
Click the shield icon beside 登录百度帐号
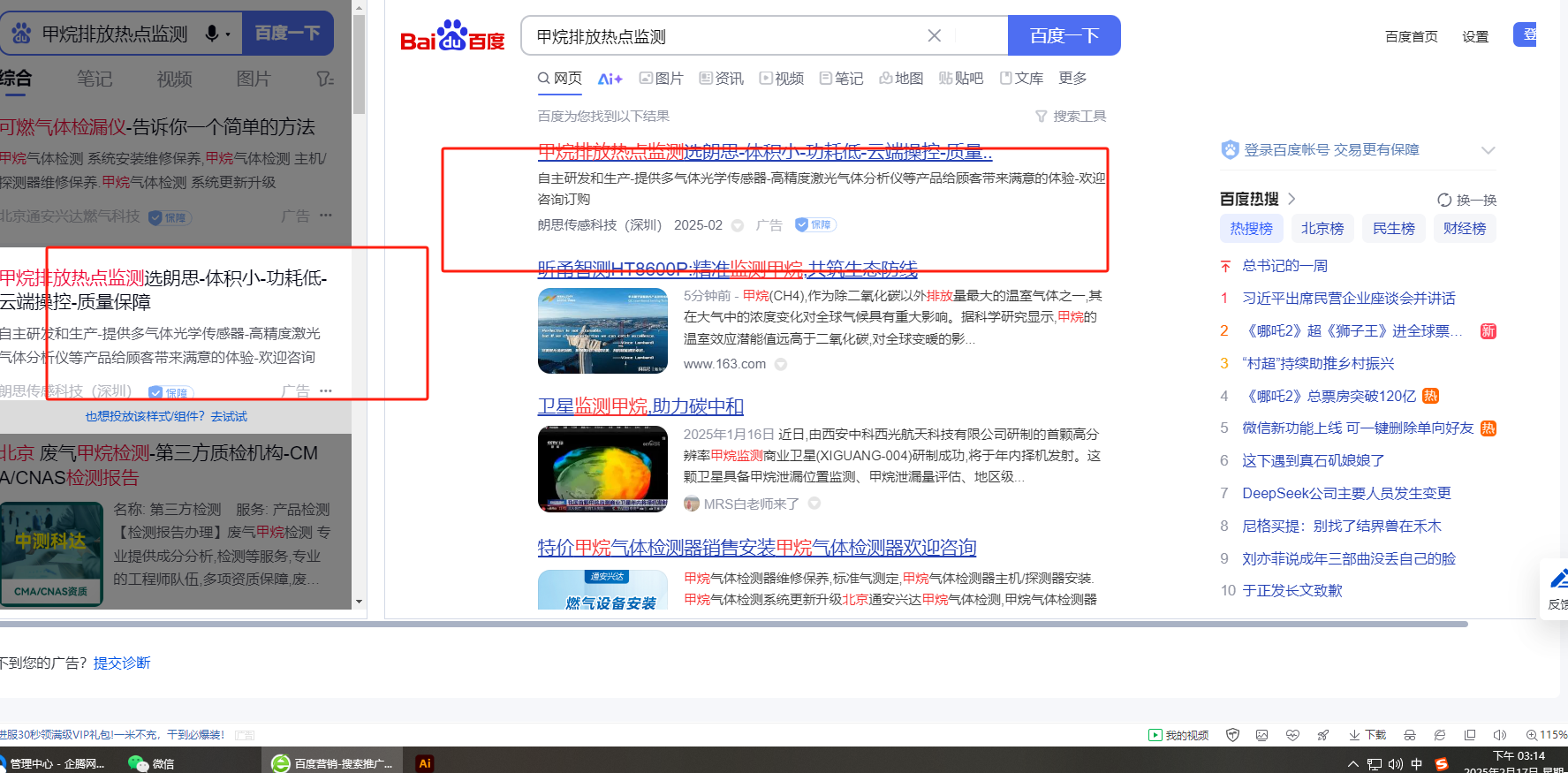coord(1230,149)
